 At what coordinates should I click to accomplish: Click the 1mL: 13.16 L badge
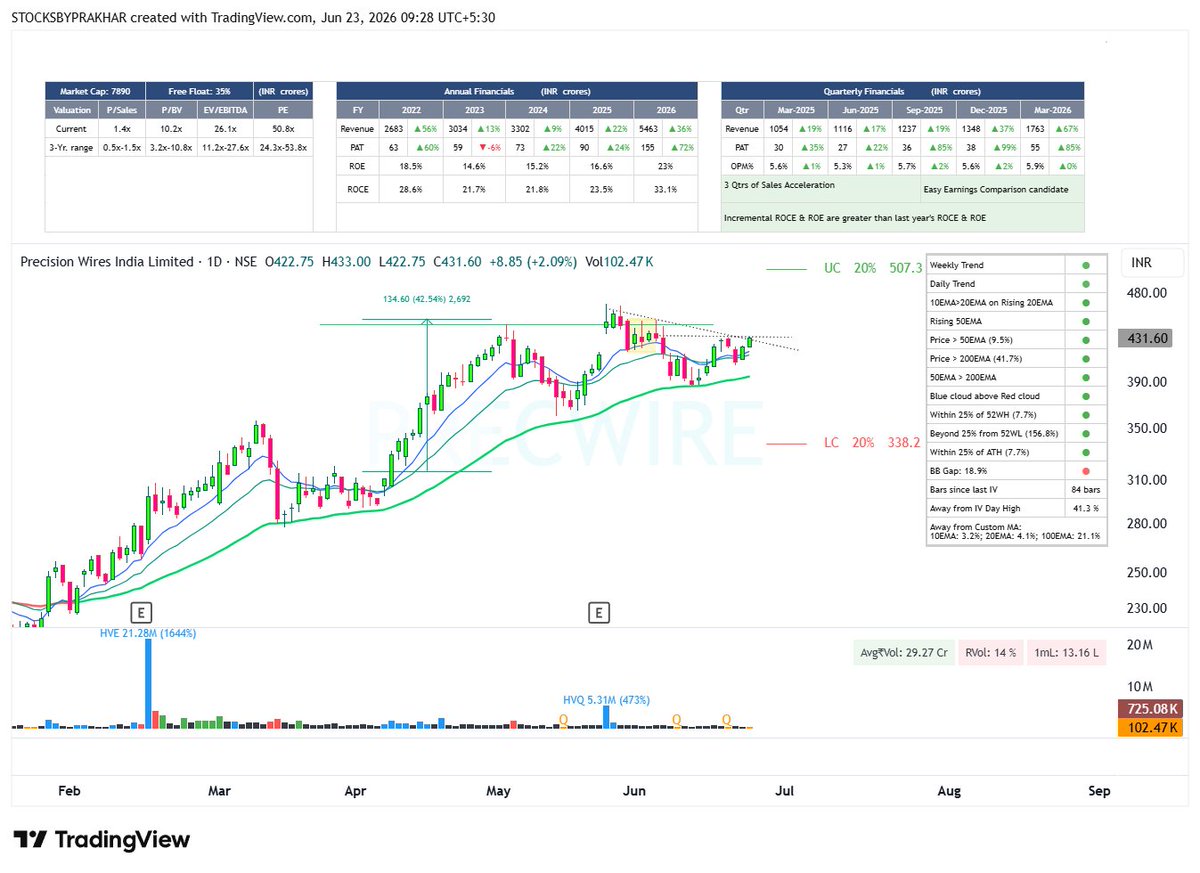coord(1069,652)
